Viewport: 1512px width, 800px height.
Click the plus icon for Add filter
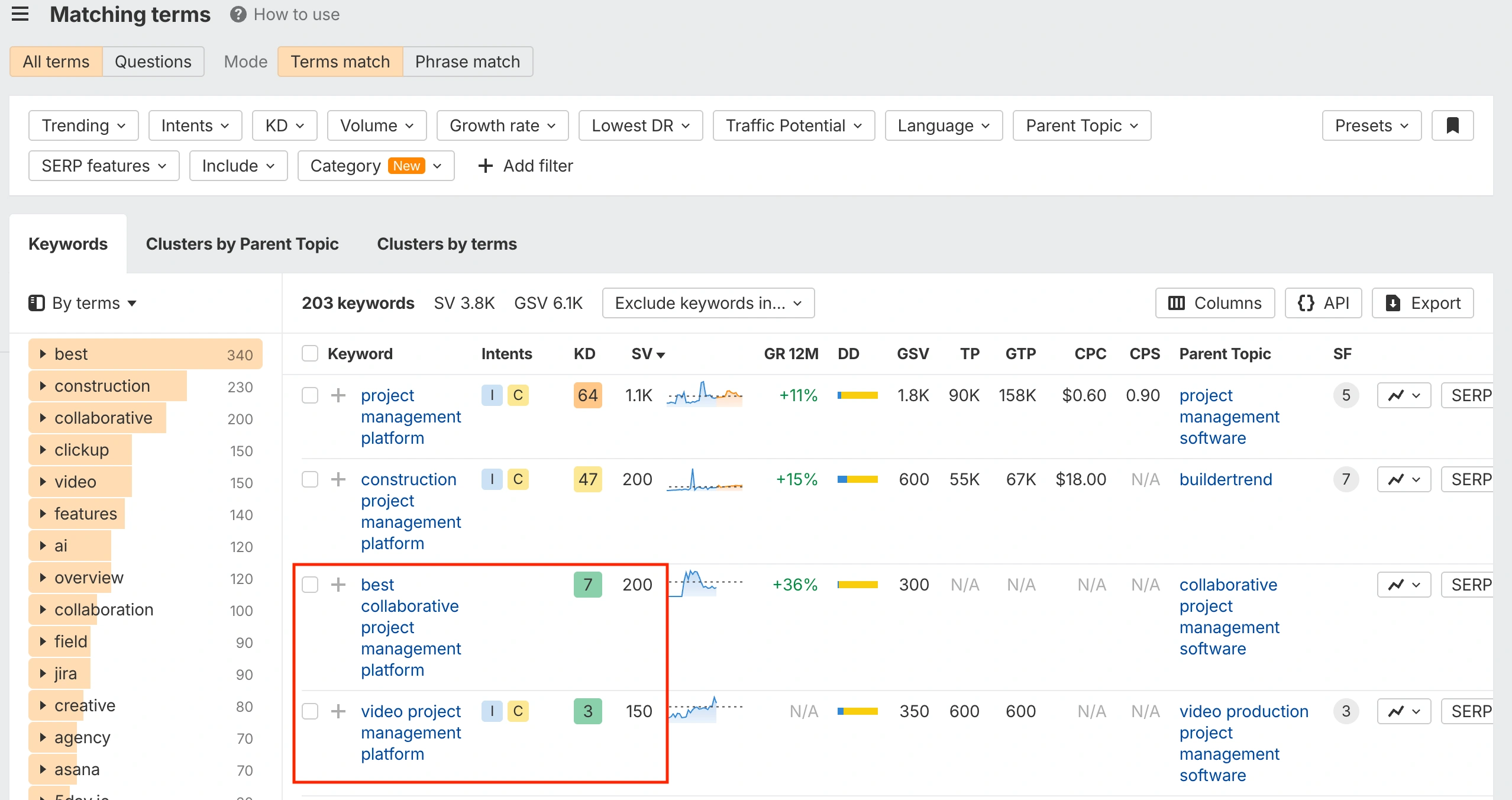485,166
